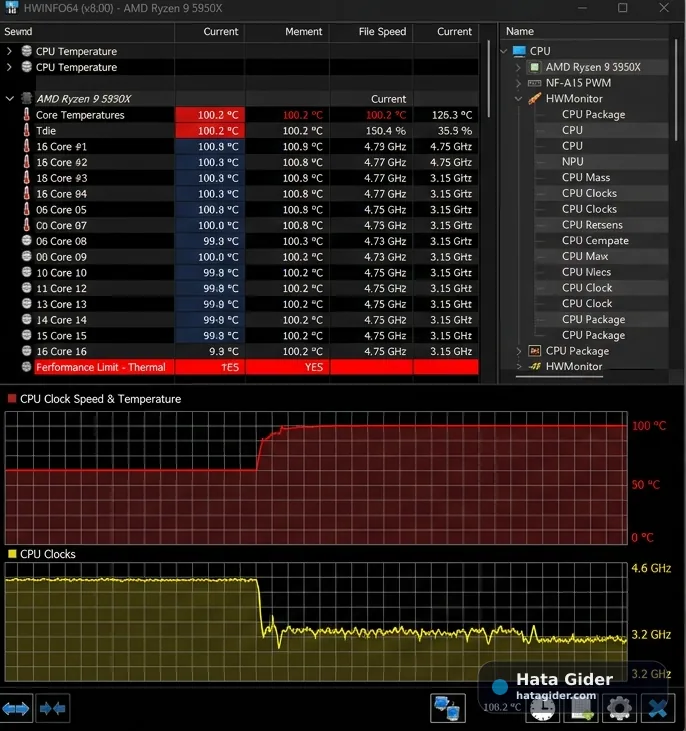Select the CPU Max tree item
686x731 pixels.
point(585,256)
